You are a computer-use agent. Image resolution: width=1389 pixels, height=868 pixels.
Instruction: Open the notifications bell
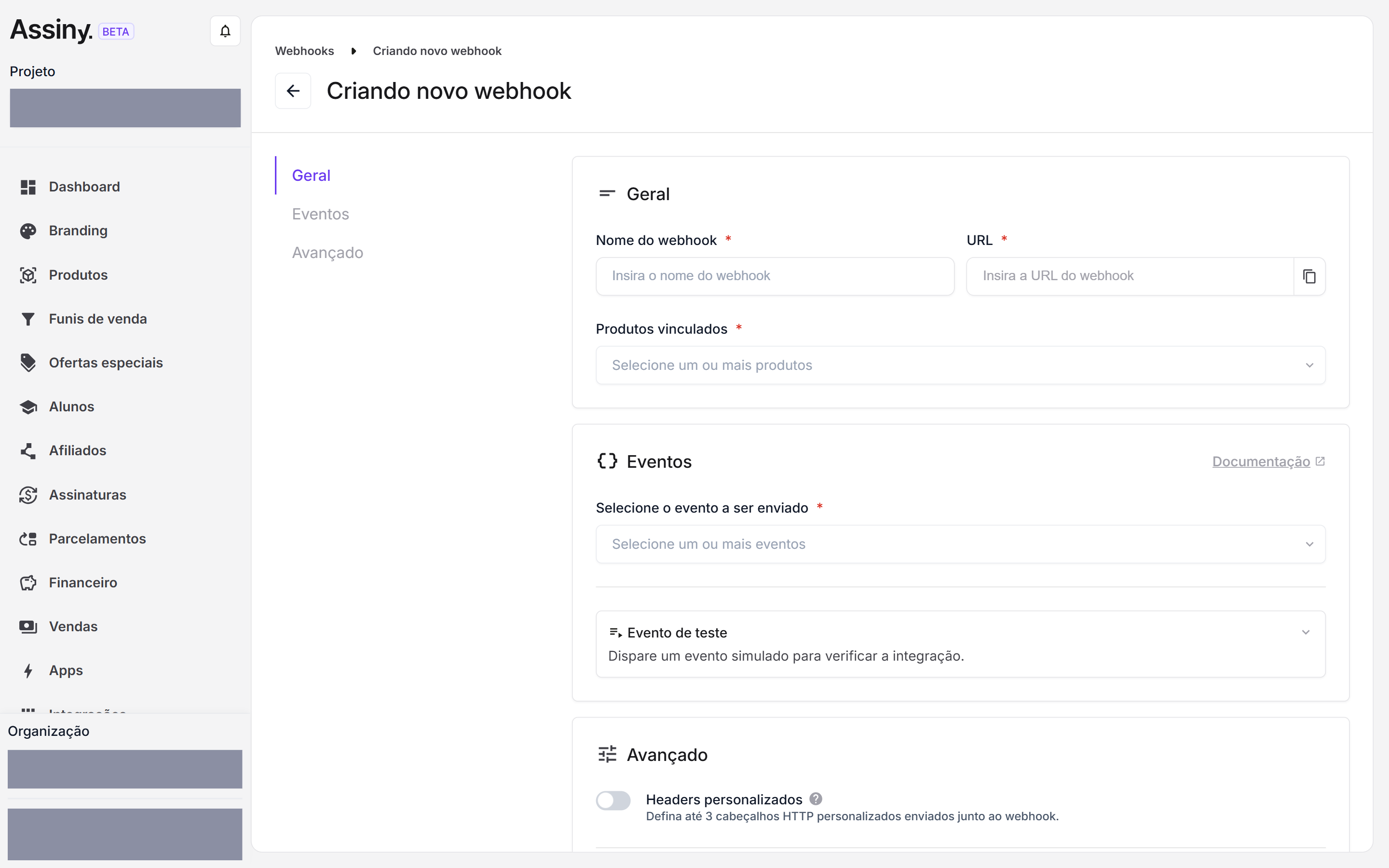click(x=225, y=31)
